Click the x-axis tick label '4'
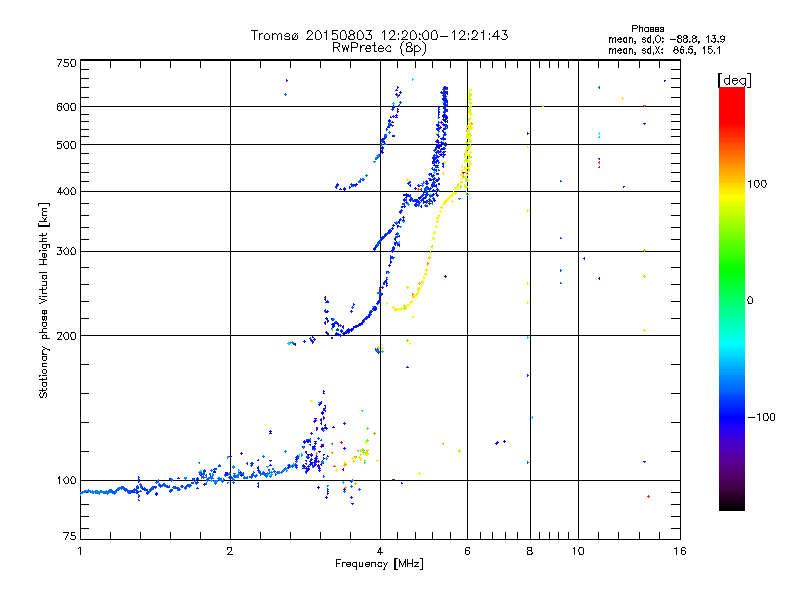 380,551
